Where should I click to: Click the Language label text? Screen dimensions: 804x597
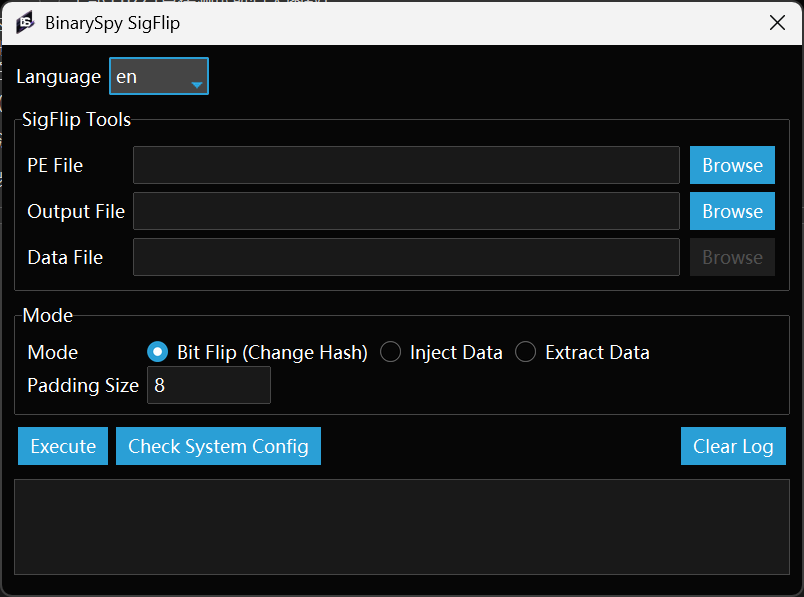click(58, 76)
